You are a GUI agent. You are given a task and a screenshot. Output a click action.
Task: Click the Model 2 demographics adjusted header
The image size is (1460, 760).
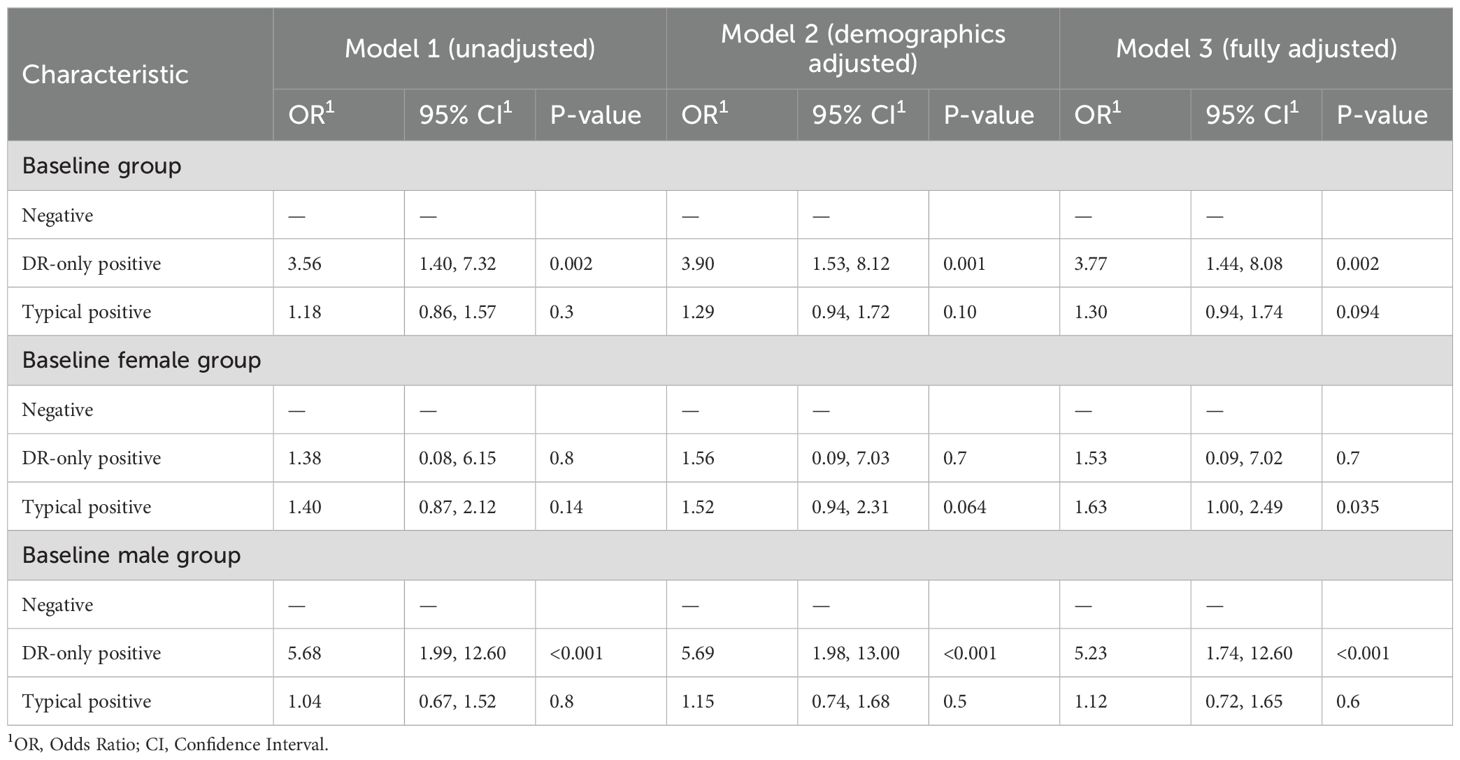(862, 48)
